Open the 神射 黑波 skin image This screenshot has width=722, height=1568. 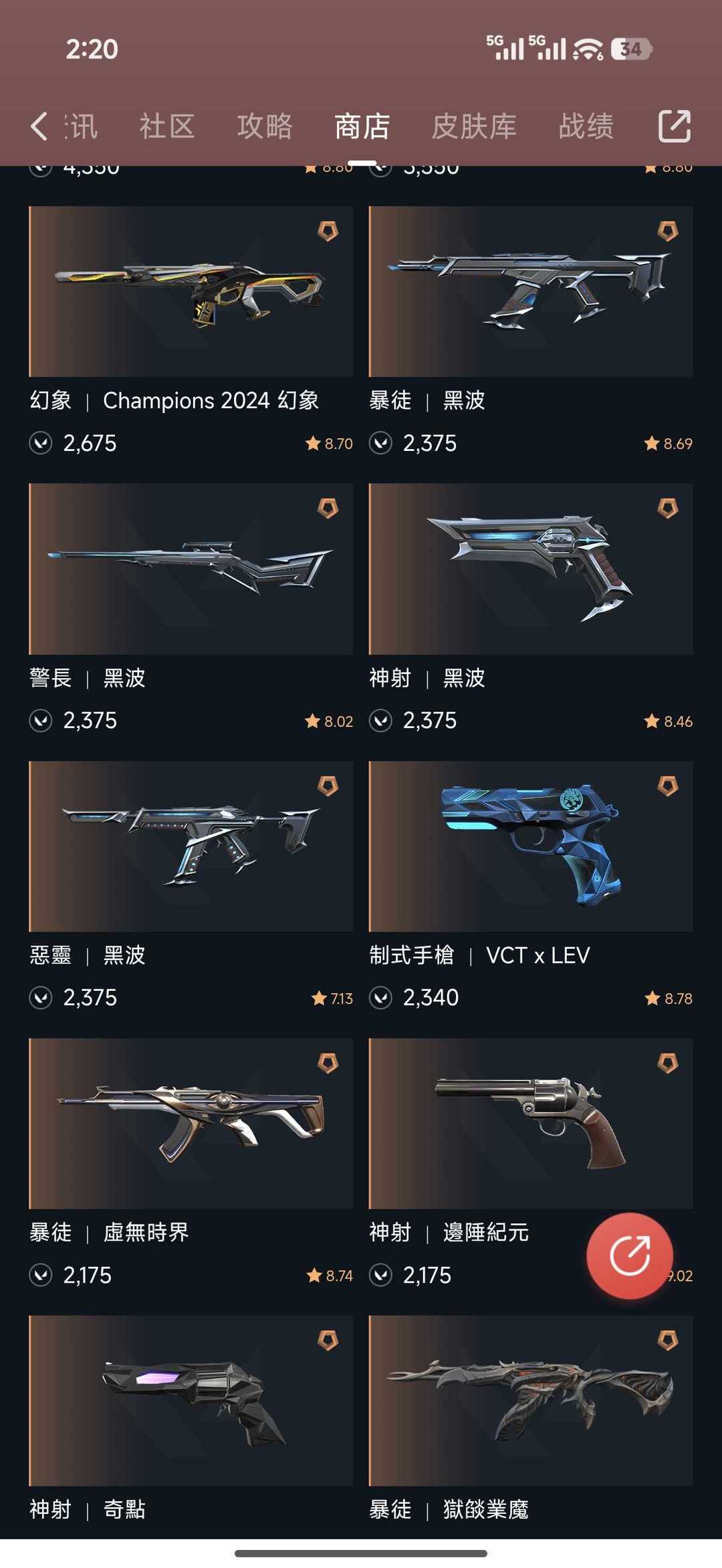click(x=531, y=569)
